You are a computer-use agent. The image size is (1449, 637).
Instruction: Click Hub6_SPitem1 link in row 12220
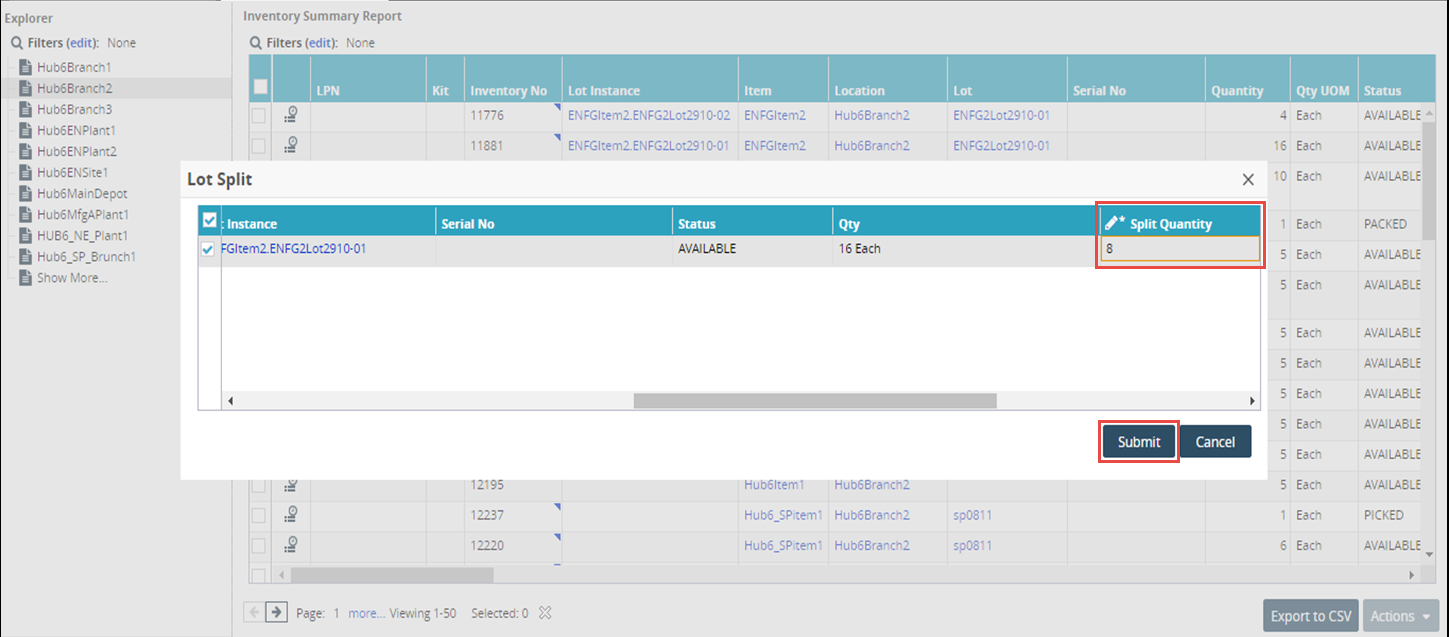(x=783, y=545)
